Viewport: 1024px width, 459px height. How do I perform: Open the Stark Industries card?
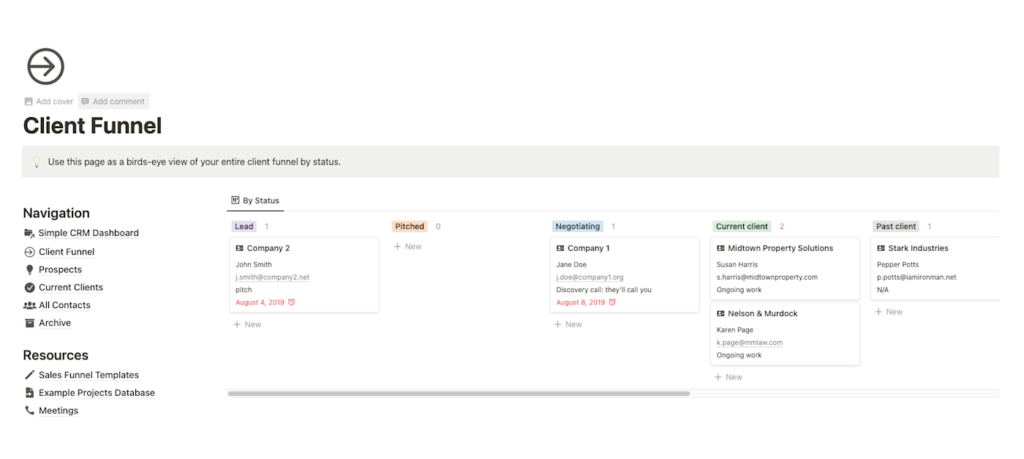(935, 268)
